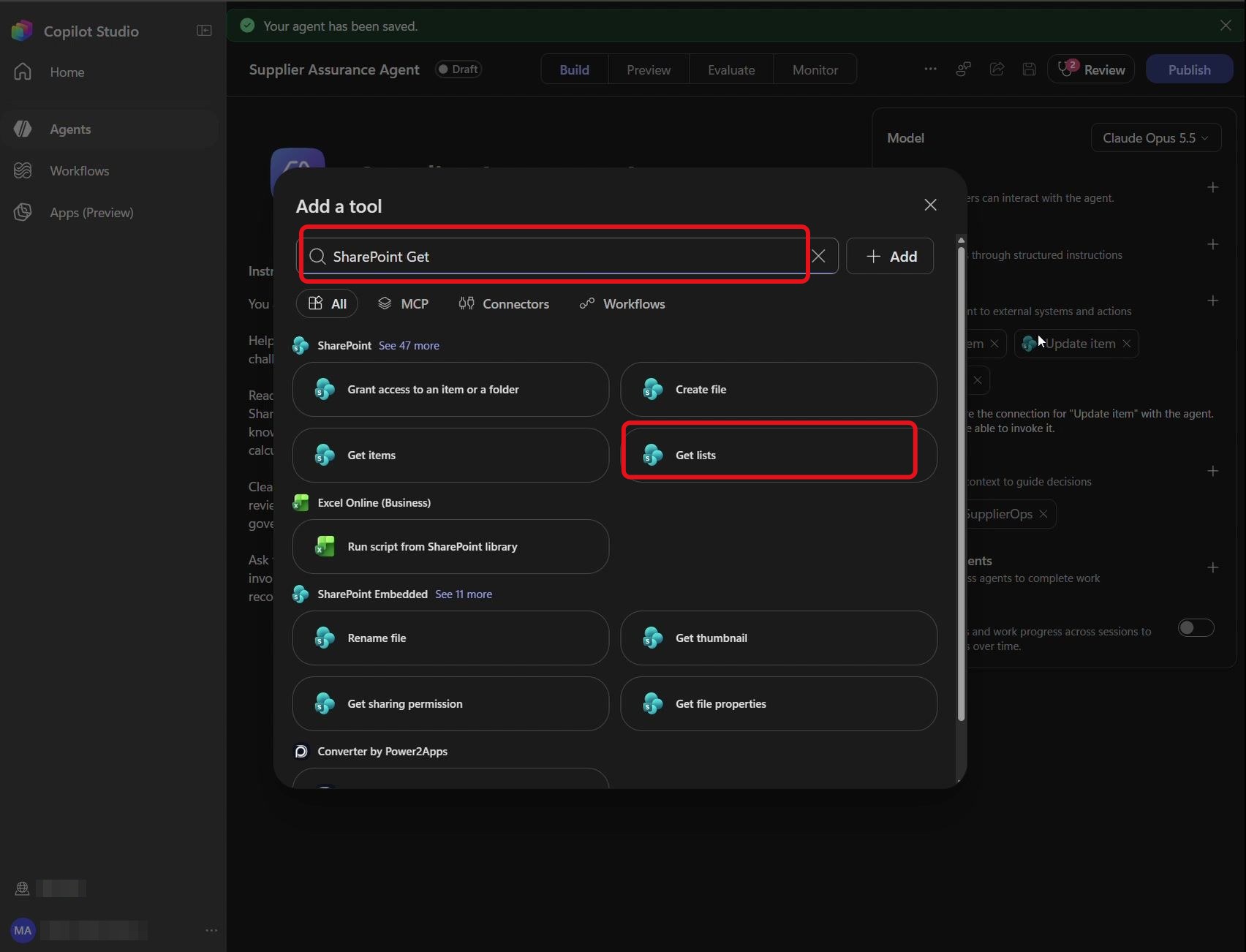1246x952 pixels.
Task: Click the Publish button
Action: pos(1189,69)
